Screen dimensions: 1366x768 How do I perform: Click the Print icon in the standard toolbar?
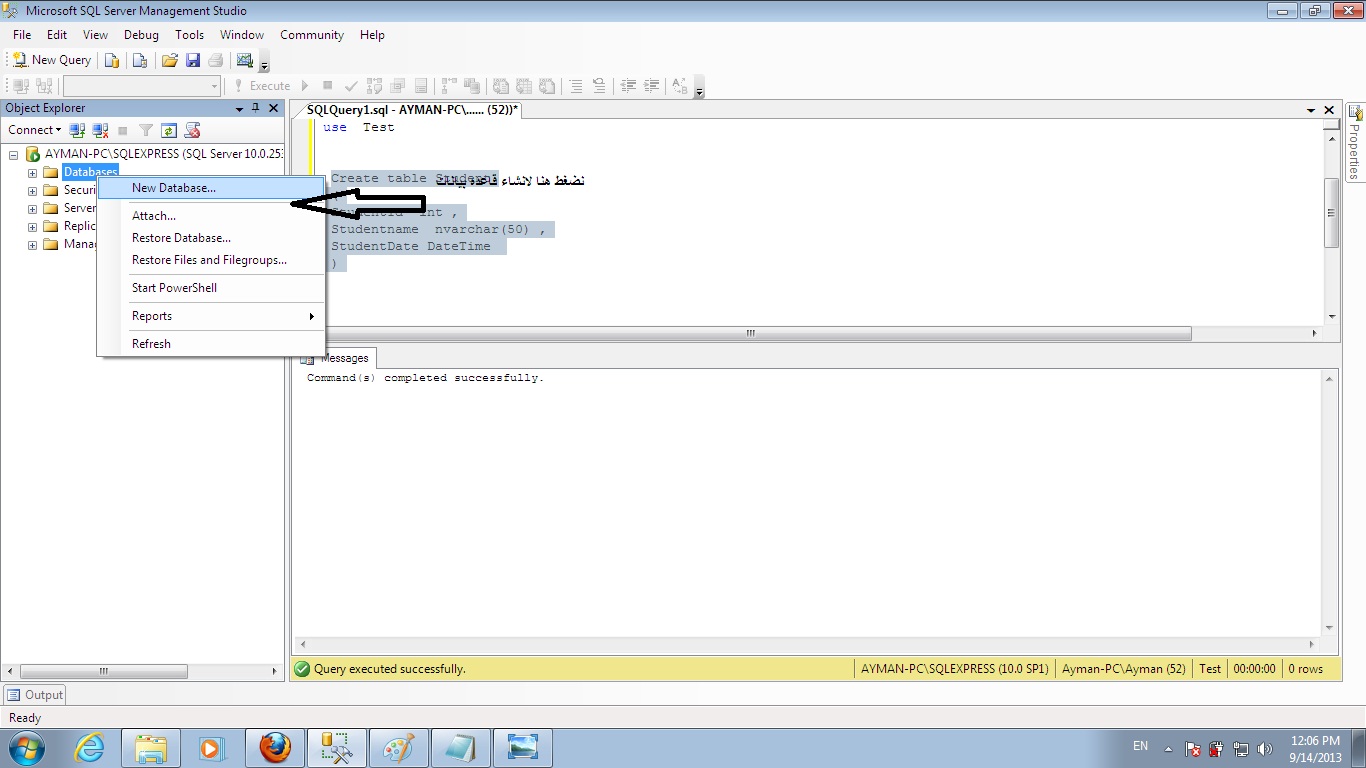215,60
